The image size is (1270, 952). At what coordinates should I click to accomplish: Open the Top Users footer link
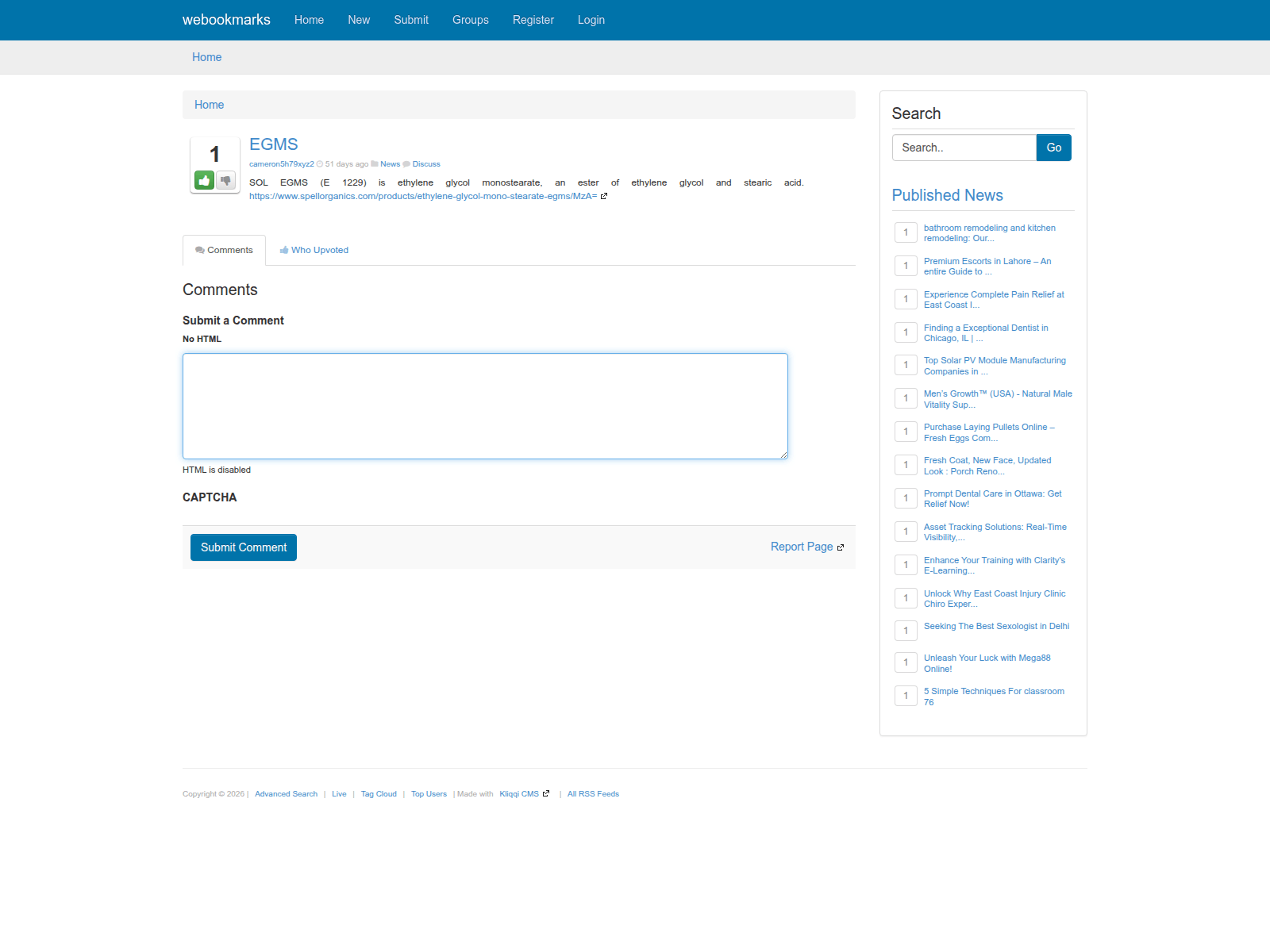[429, 794]
